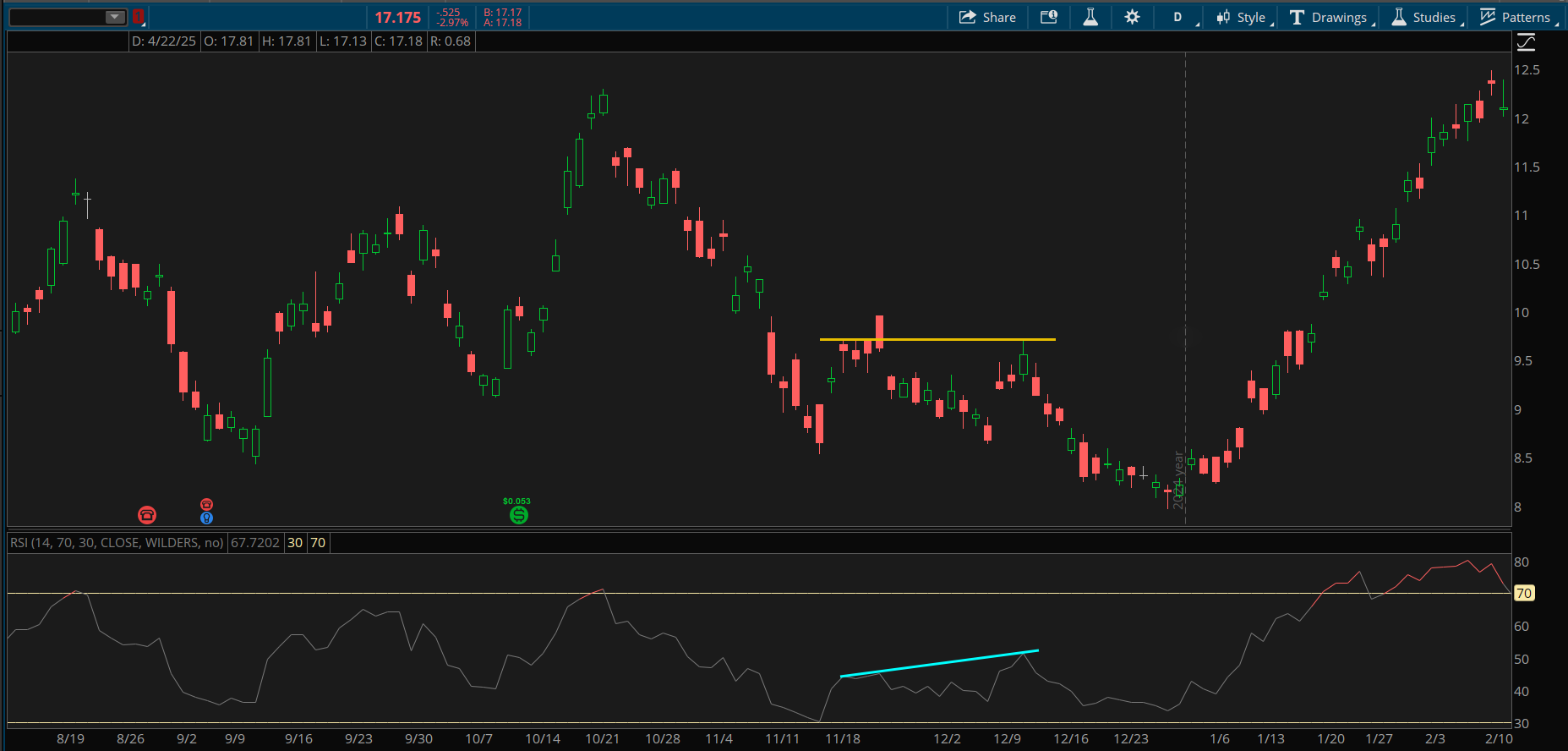Open the Share menu
Screen dimensions: 1568x751
coord(986,17)
